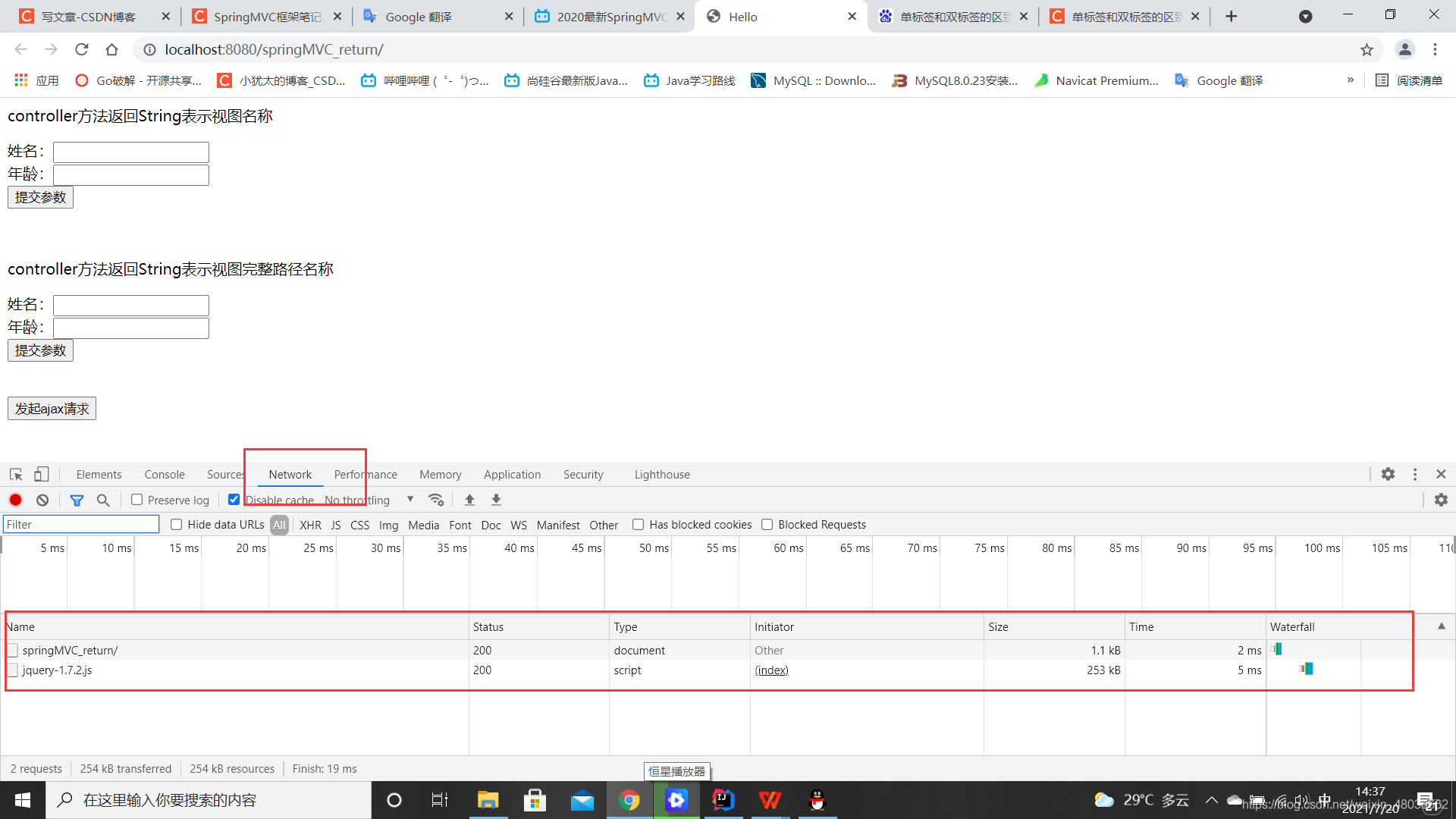Screen dimensions: 1456x819
Task: Open DevTools inspect element picker
Action: pyautogui.click(x=16, y=475)
